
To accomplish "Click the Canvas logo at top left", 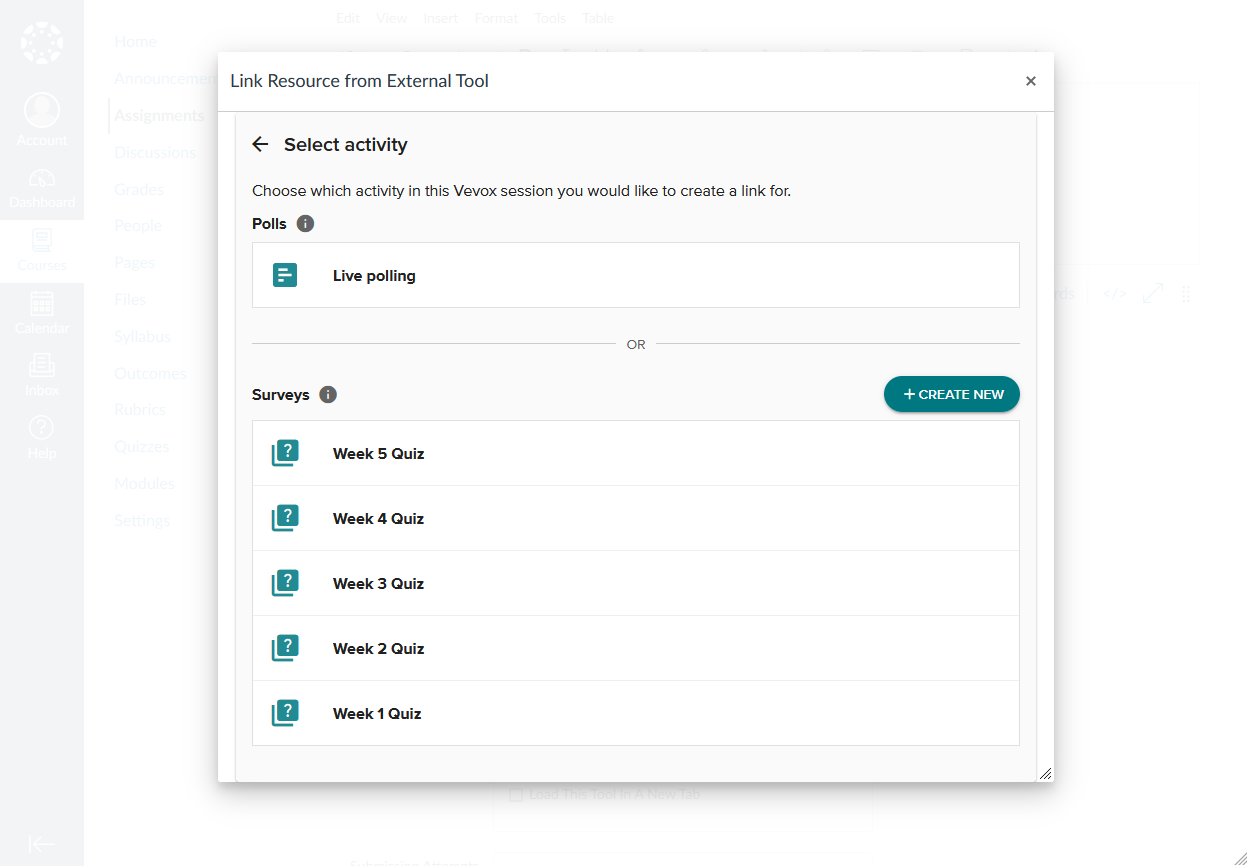I will [41, 43].
